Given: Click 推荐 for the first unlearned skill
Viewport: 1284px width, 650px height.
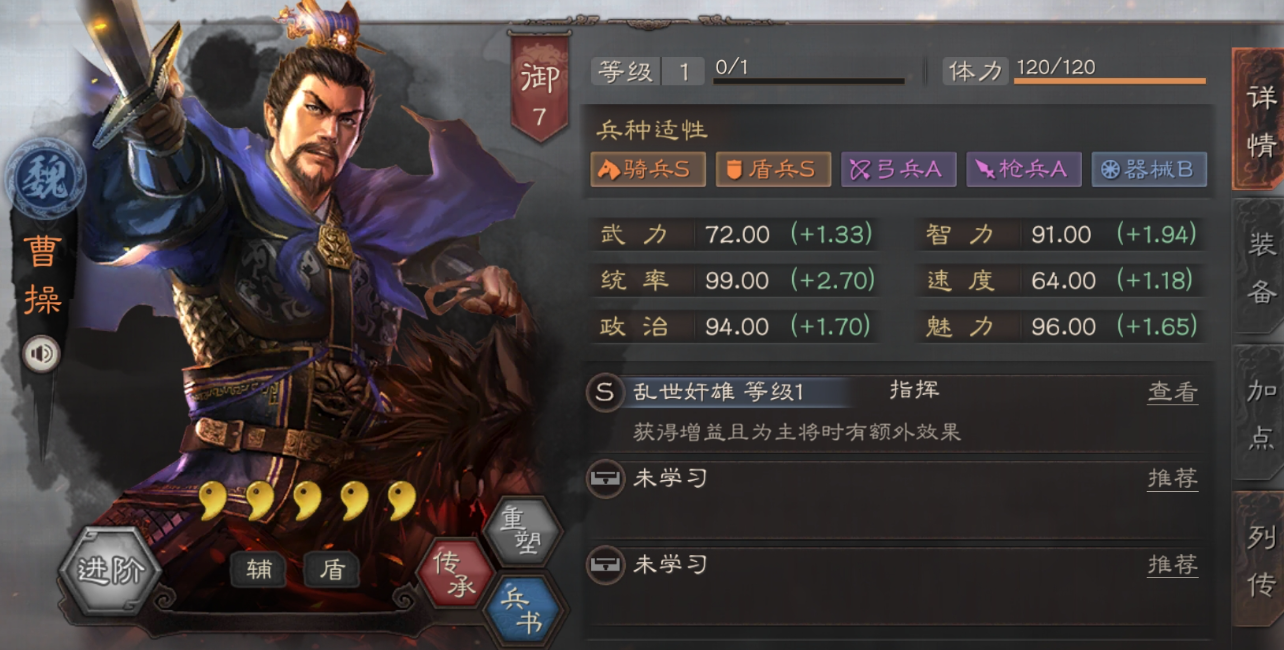Looking at the screenshot, I should (1172, 479).
